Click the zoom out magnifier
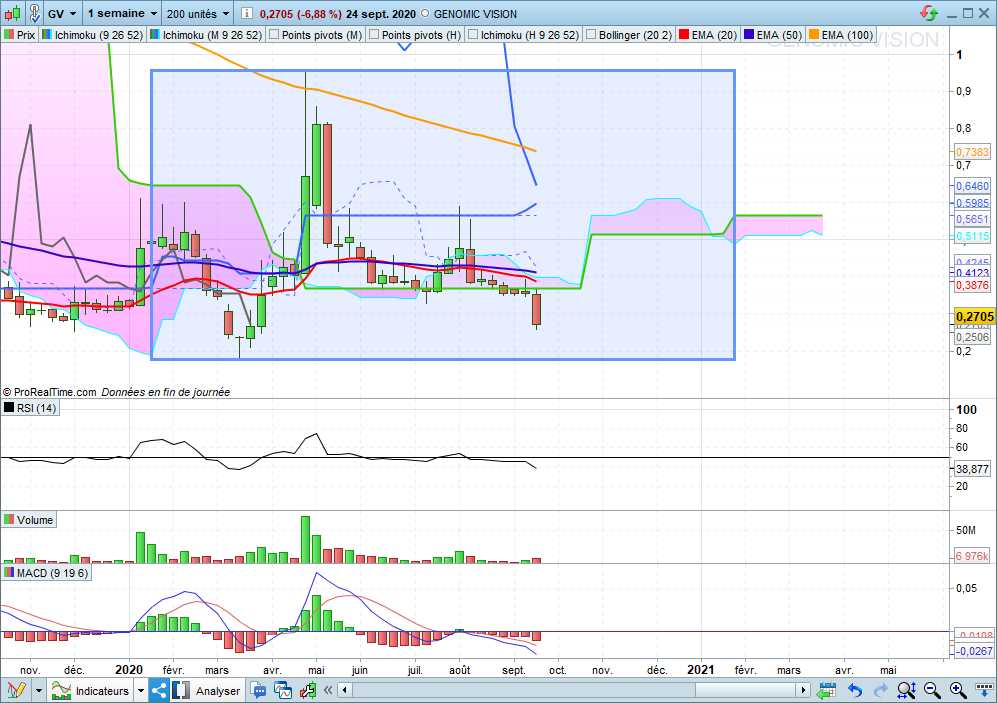 [x=932, y=690]
